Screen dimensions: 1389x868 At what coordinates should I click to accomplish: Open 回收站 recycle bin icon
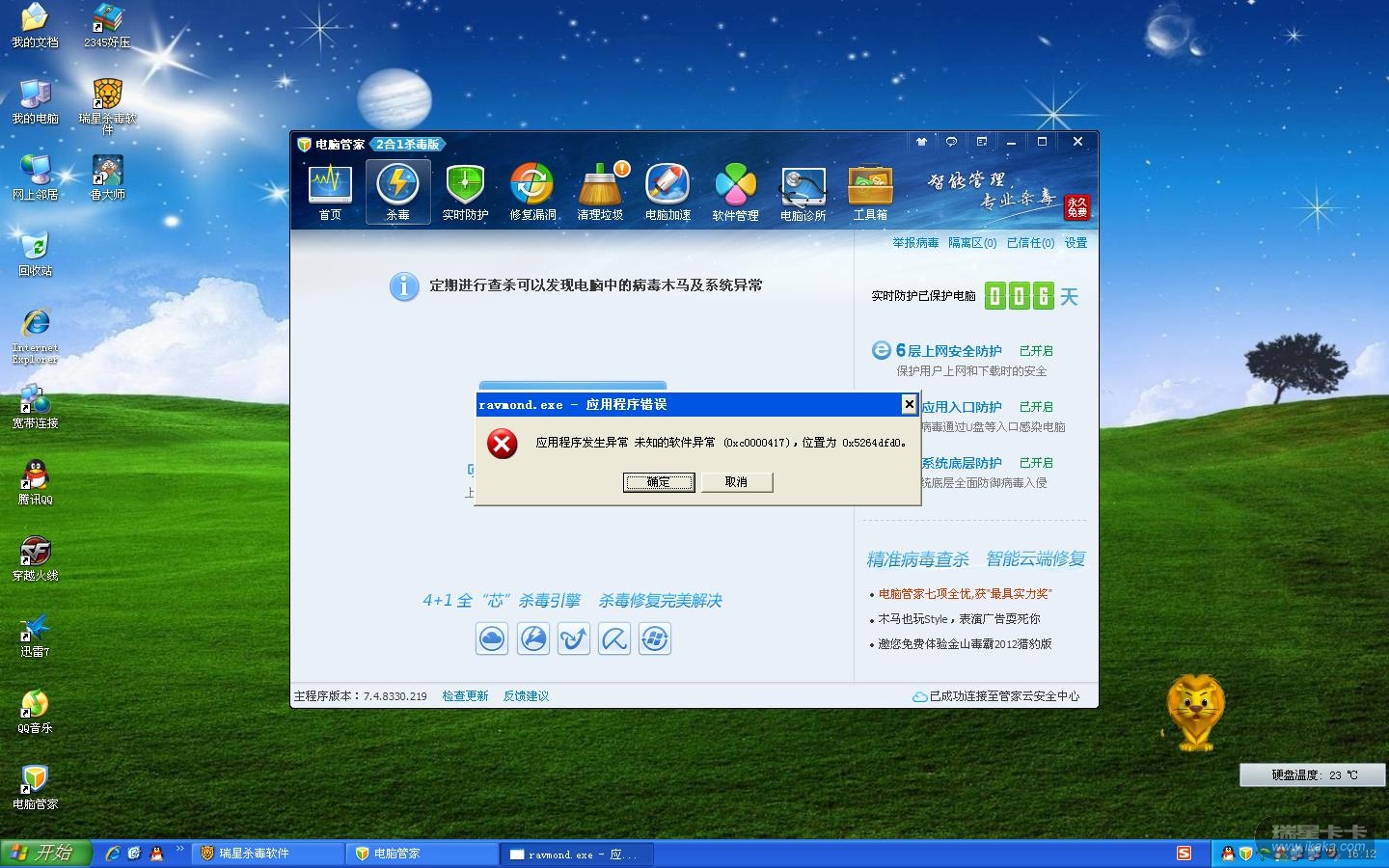[x=35, y=255]
